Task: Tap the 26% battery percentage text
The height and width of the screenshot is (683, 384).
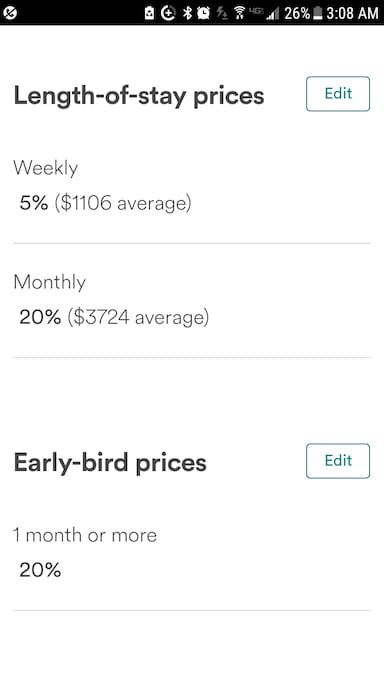Action: 297,13
